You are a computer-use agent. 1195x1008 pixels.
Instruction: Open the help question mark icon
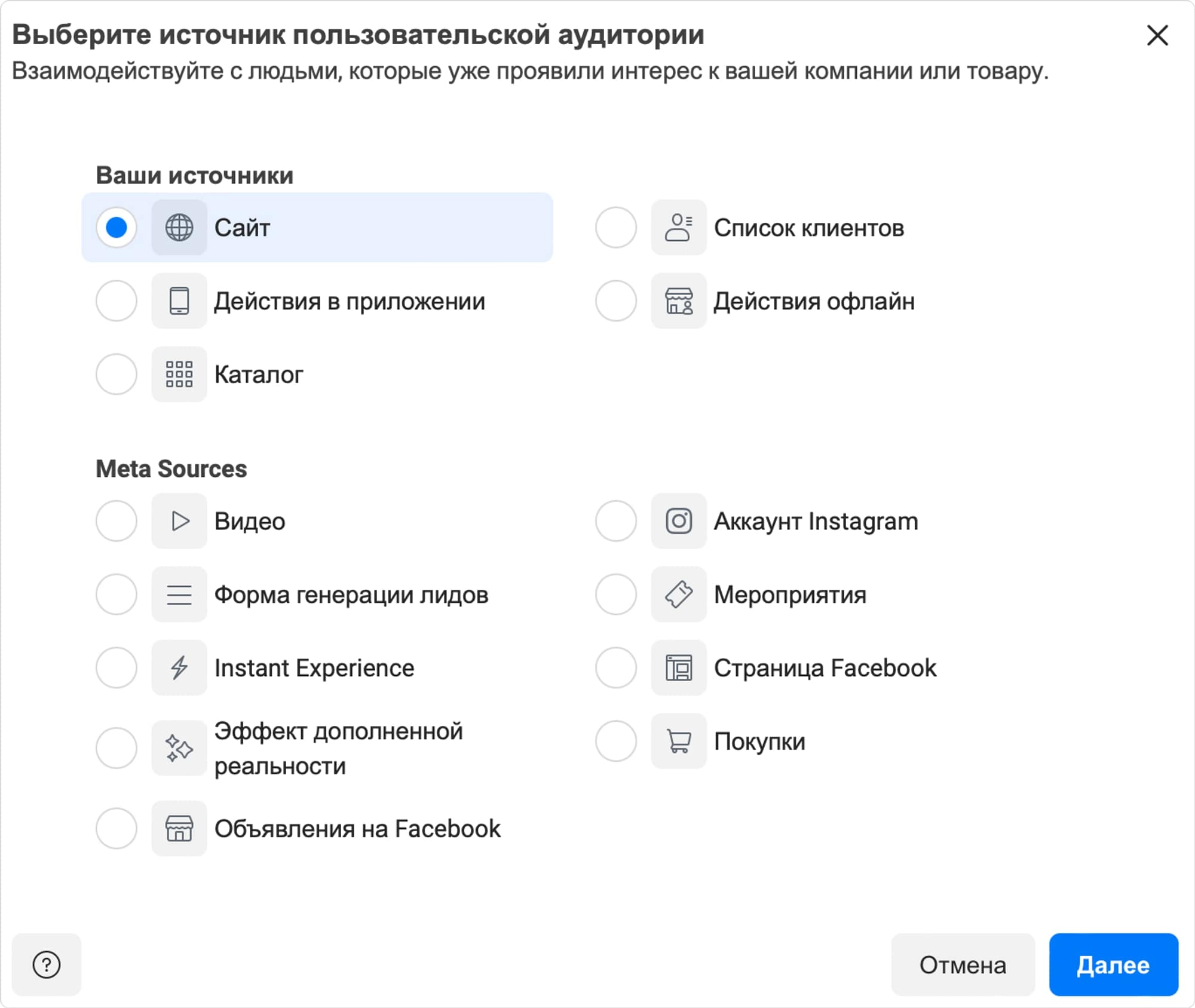click(x=47, y=964)
